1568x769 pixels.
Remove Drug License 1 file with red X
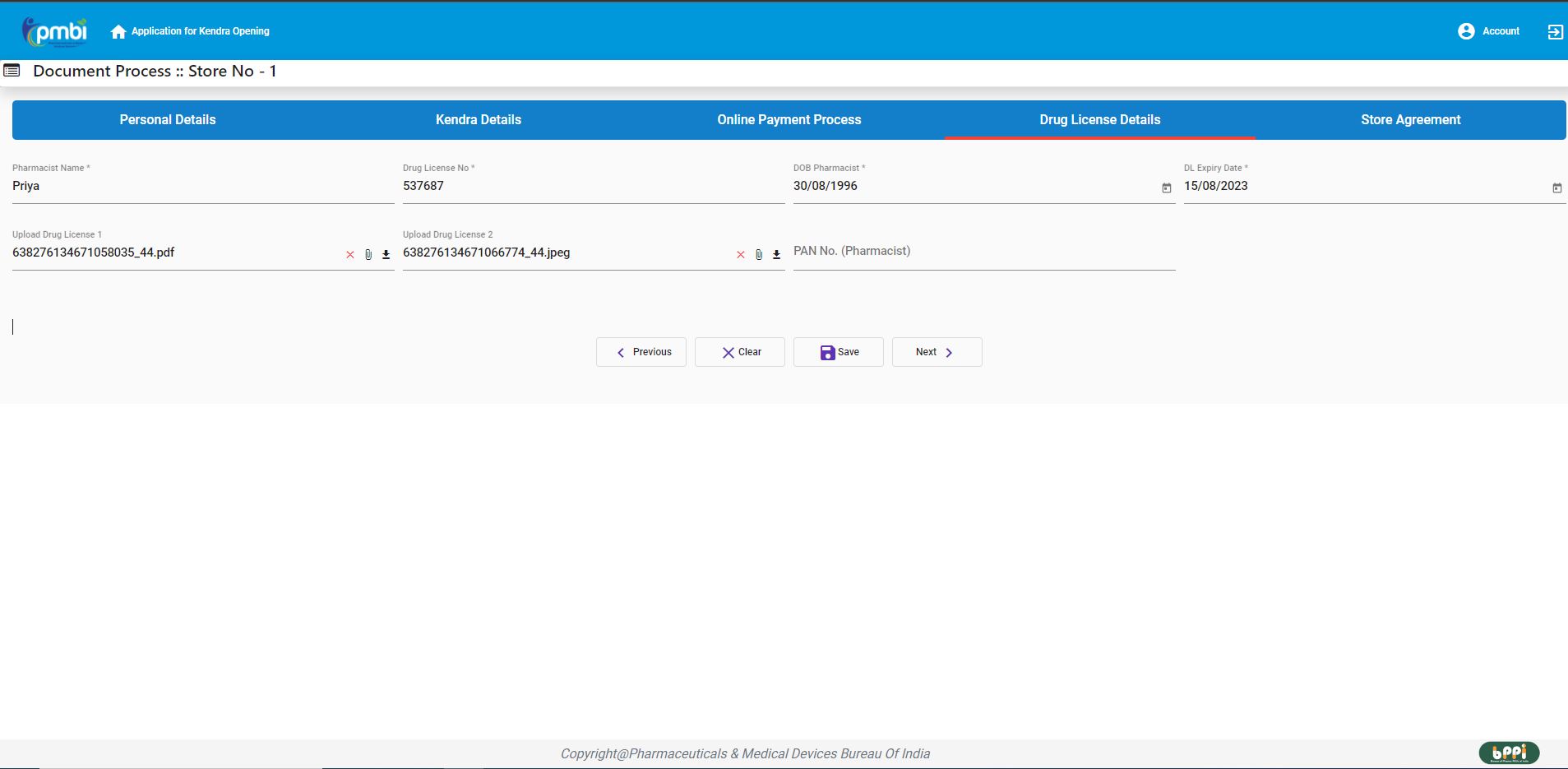[350, 255]
